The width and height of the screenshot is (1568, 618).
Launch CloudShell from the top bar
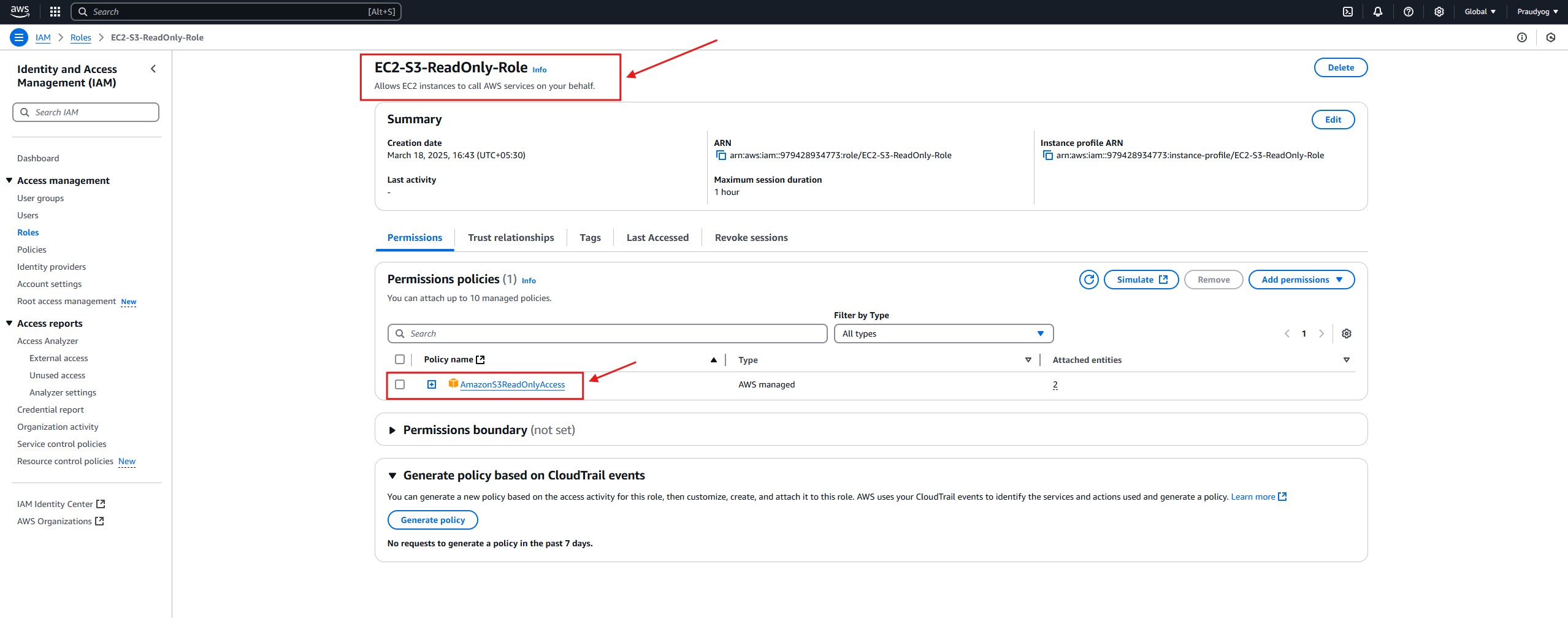tap(1347, 12)
